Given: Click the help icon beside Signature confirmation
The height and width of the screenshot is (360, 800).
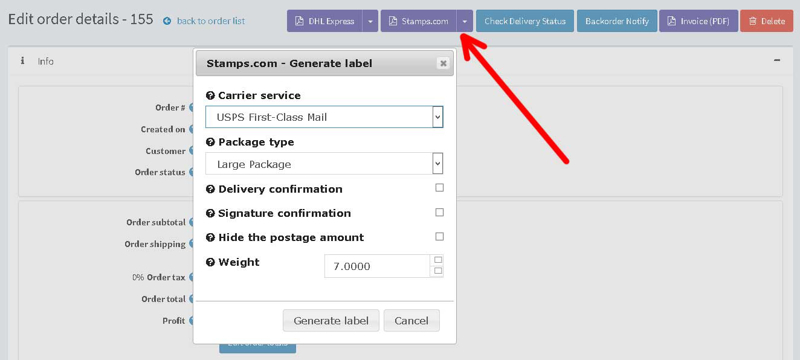Looking at the screenshot, I should click(x=210, y=214).
